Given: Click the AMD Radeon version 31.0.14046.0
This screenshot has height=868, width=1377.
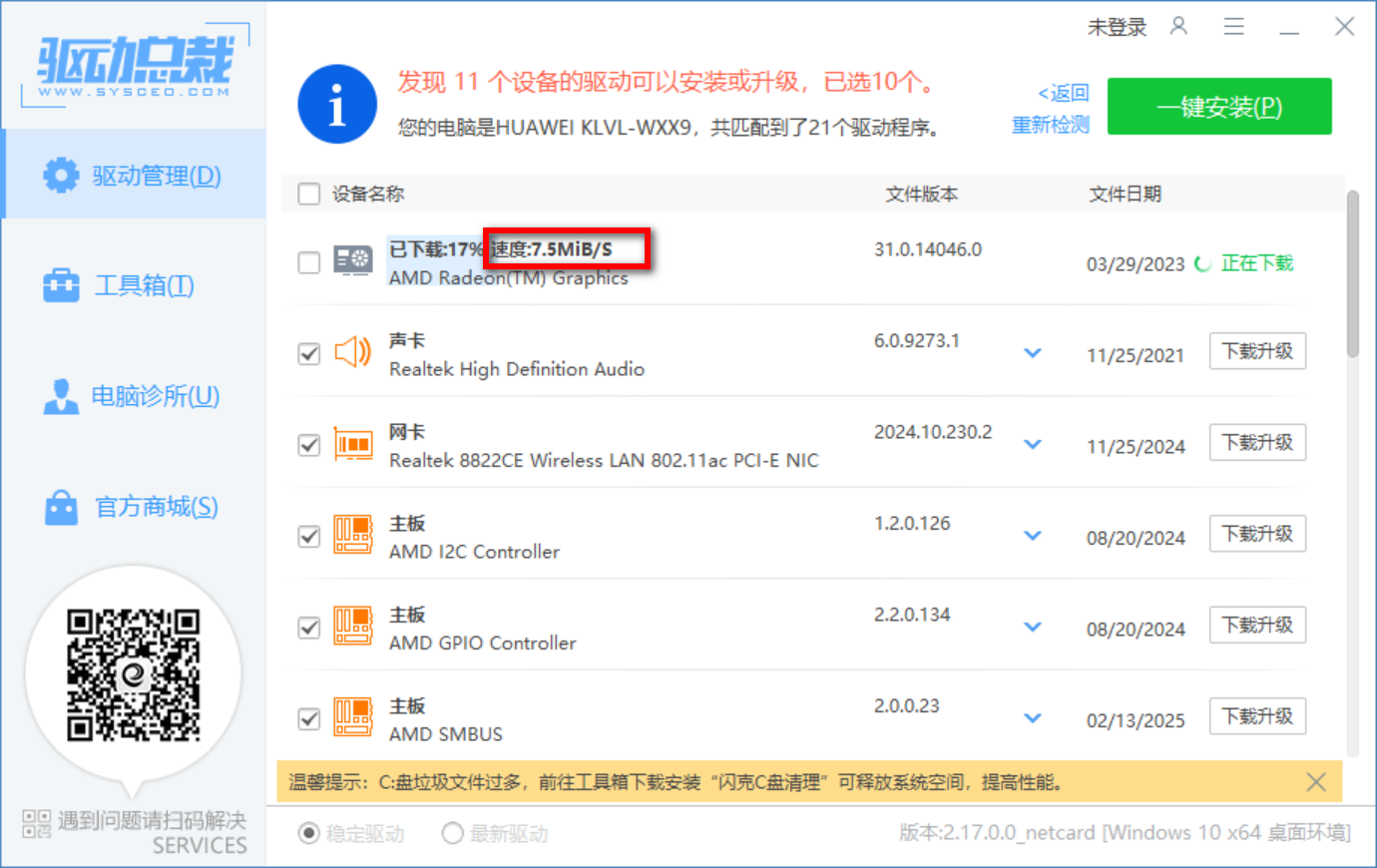Looking at the screenshot, I should pyautogui.click(x=928, y=249).
